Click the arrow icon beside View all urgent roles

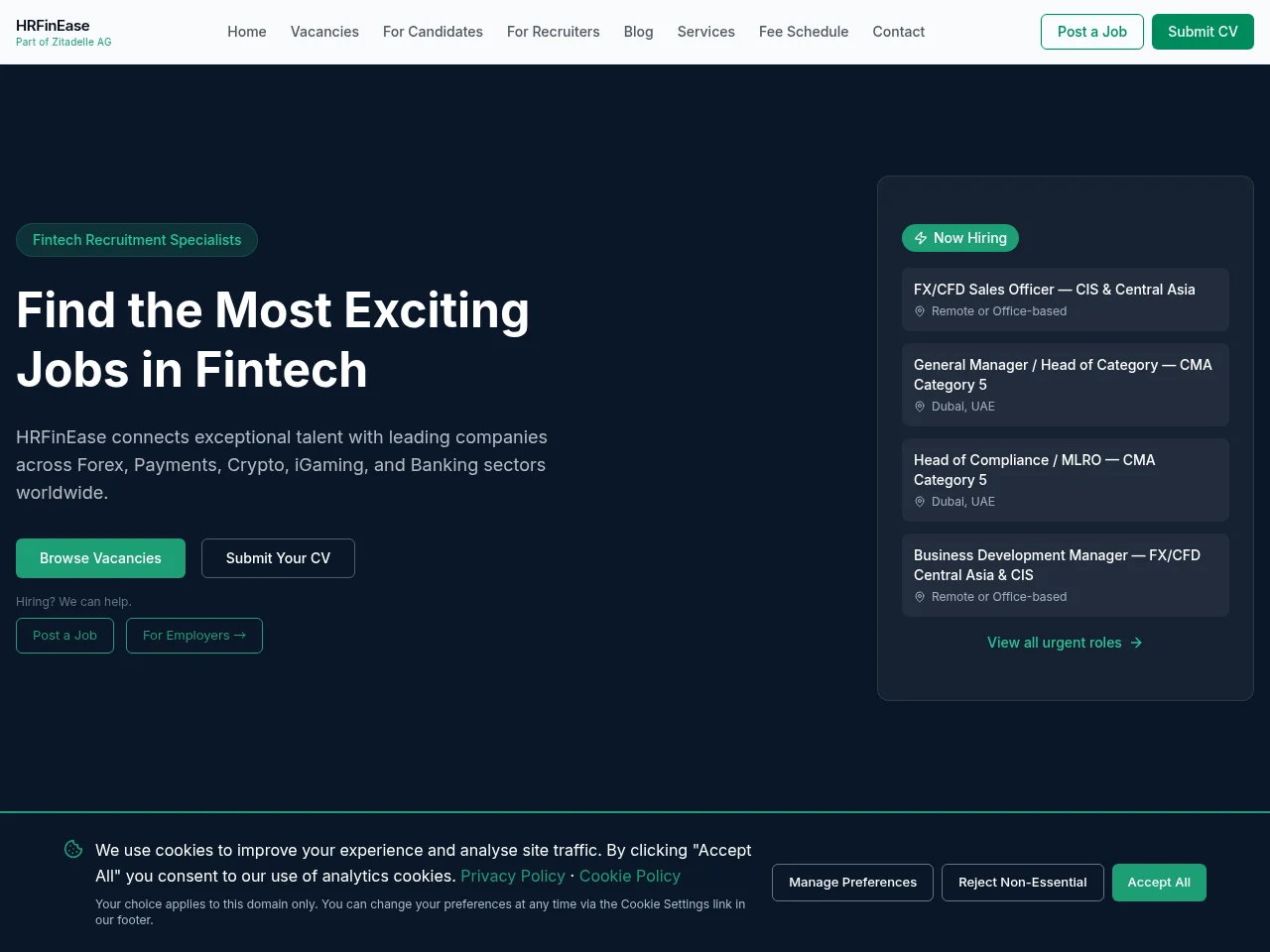[x=1136, y=643]
